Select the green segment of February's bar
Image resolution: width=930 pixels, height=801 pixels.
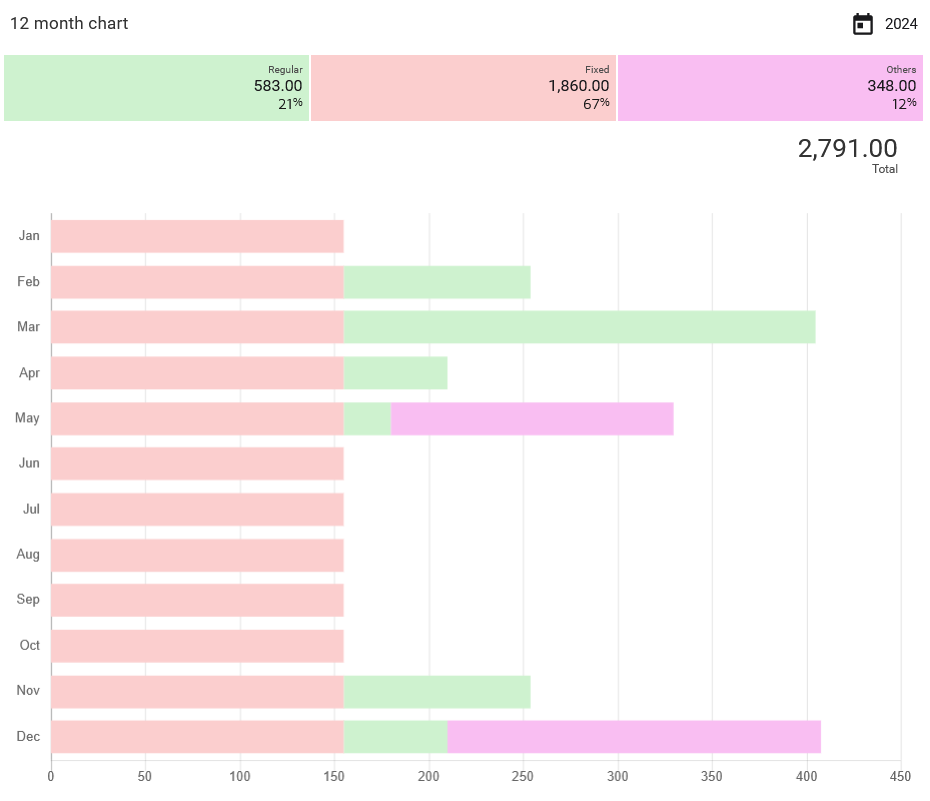435,281
